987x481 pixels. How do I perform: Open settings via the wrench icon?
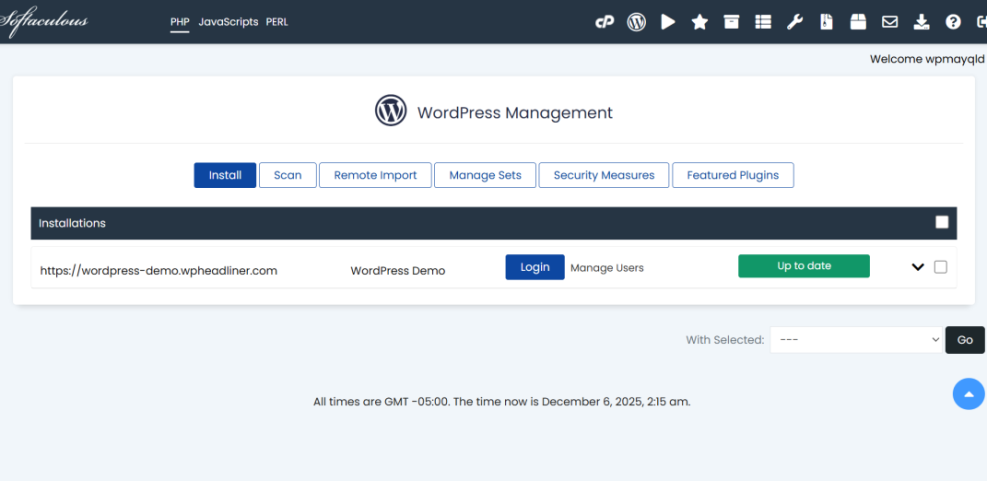(x=794, y=22)
